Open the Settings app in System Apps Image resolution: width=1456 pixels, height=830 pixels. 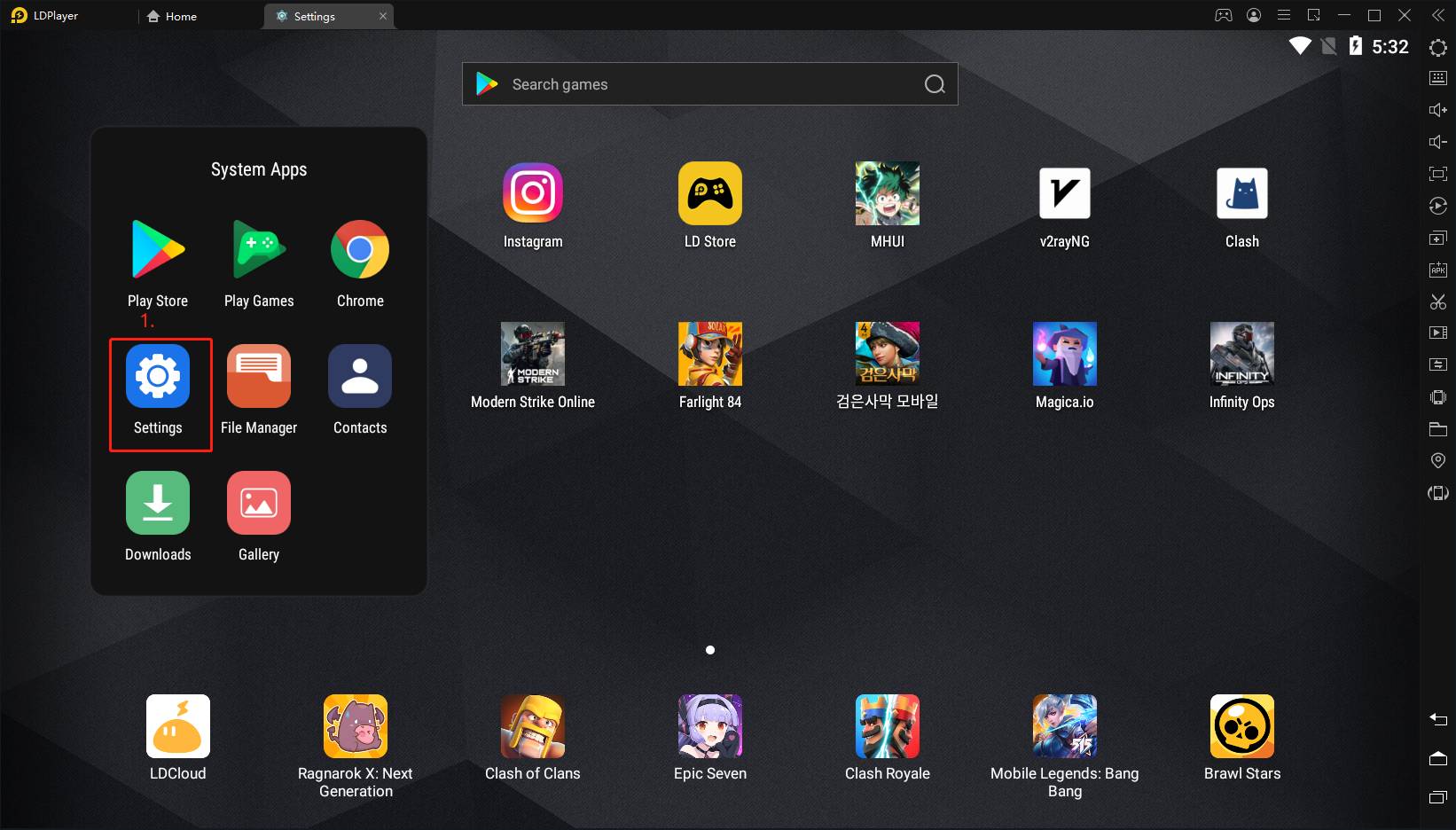pyautogui.click(x=158, y=377)
